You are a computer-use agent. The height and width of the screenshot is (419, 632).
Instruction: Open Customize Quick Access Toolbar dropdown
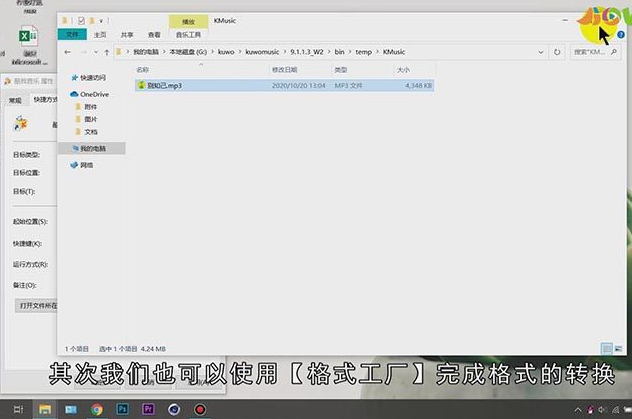coord(101,21)
